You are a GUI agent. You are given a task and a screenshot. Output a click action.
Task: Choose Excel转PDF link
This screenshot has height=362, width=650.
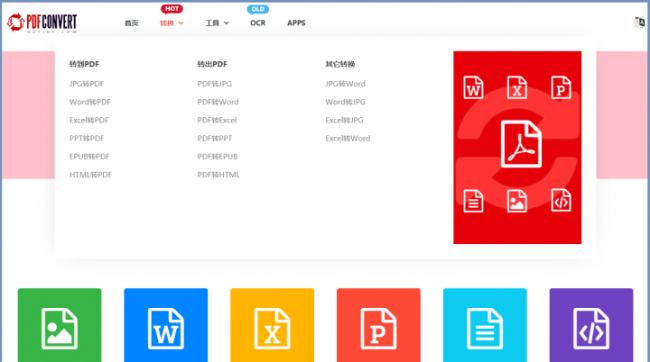89,120
